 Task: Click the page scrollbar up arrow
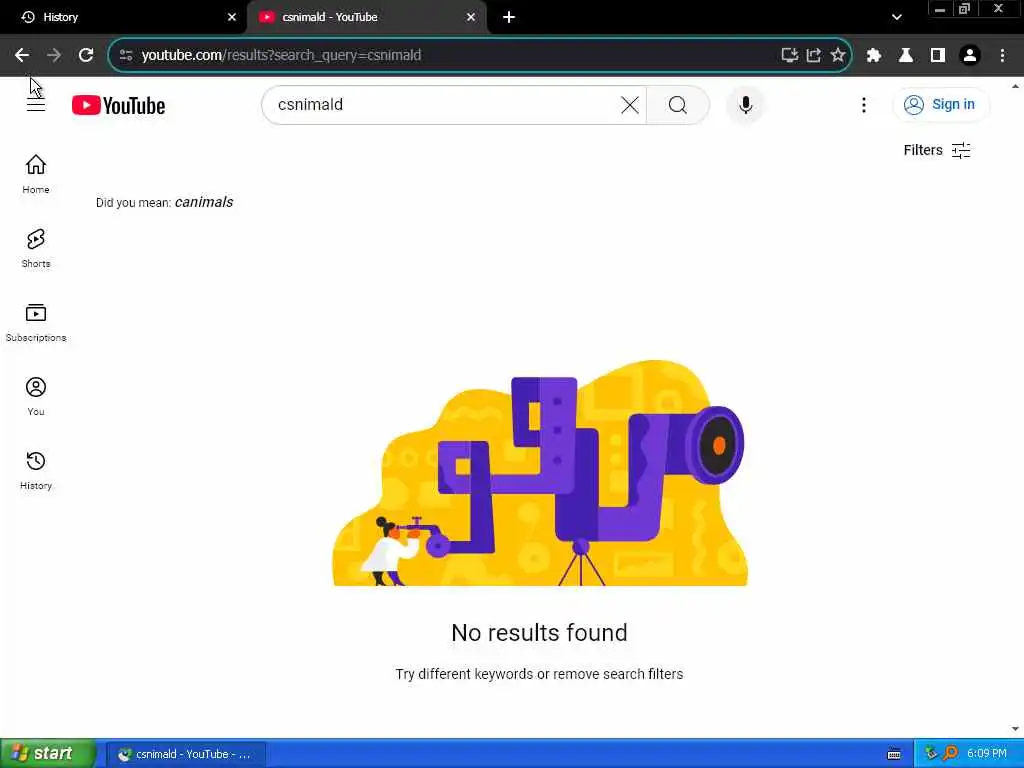[1015, 86]
